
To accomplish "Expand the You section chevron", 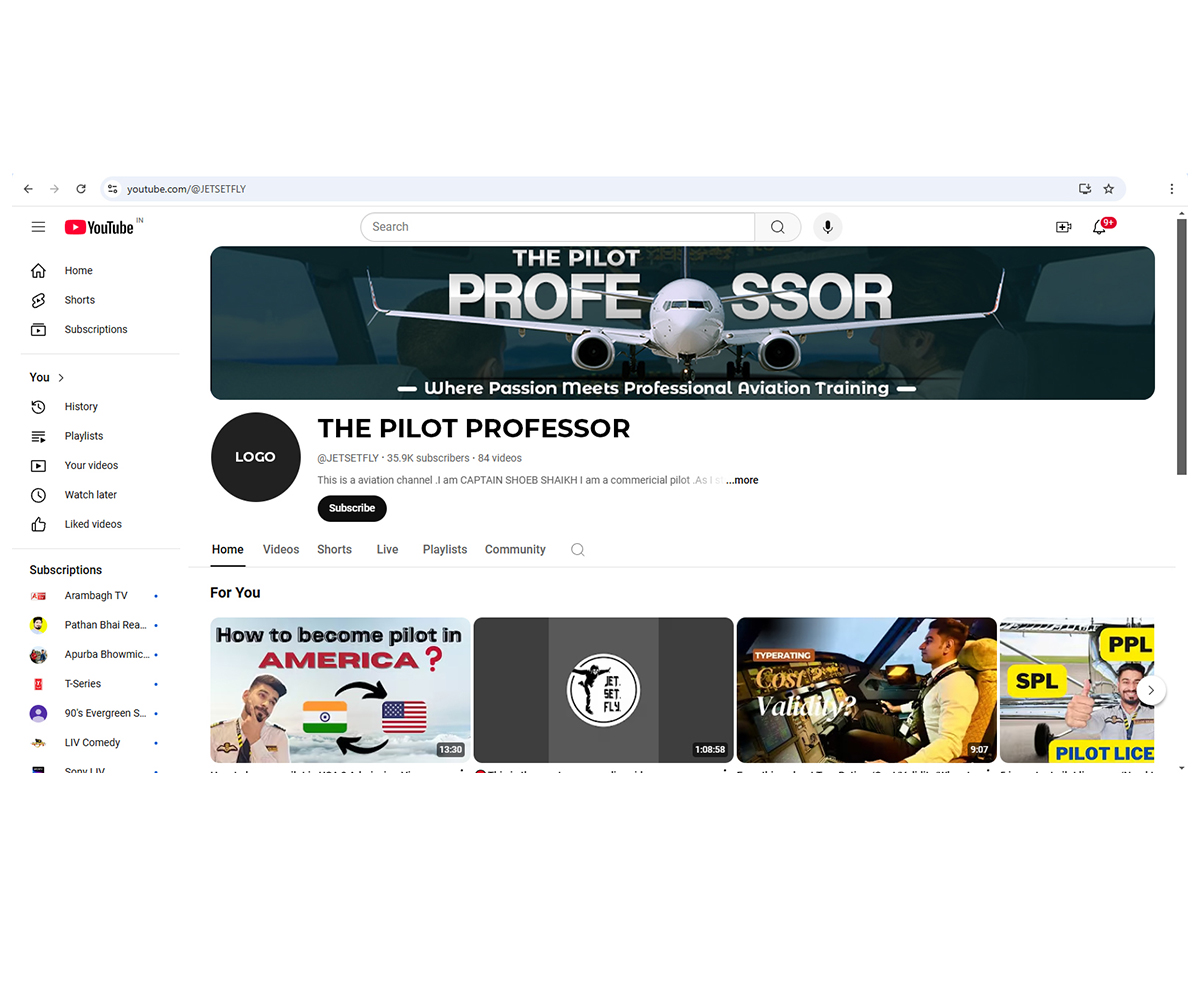I will [62, 377].
